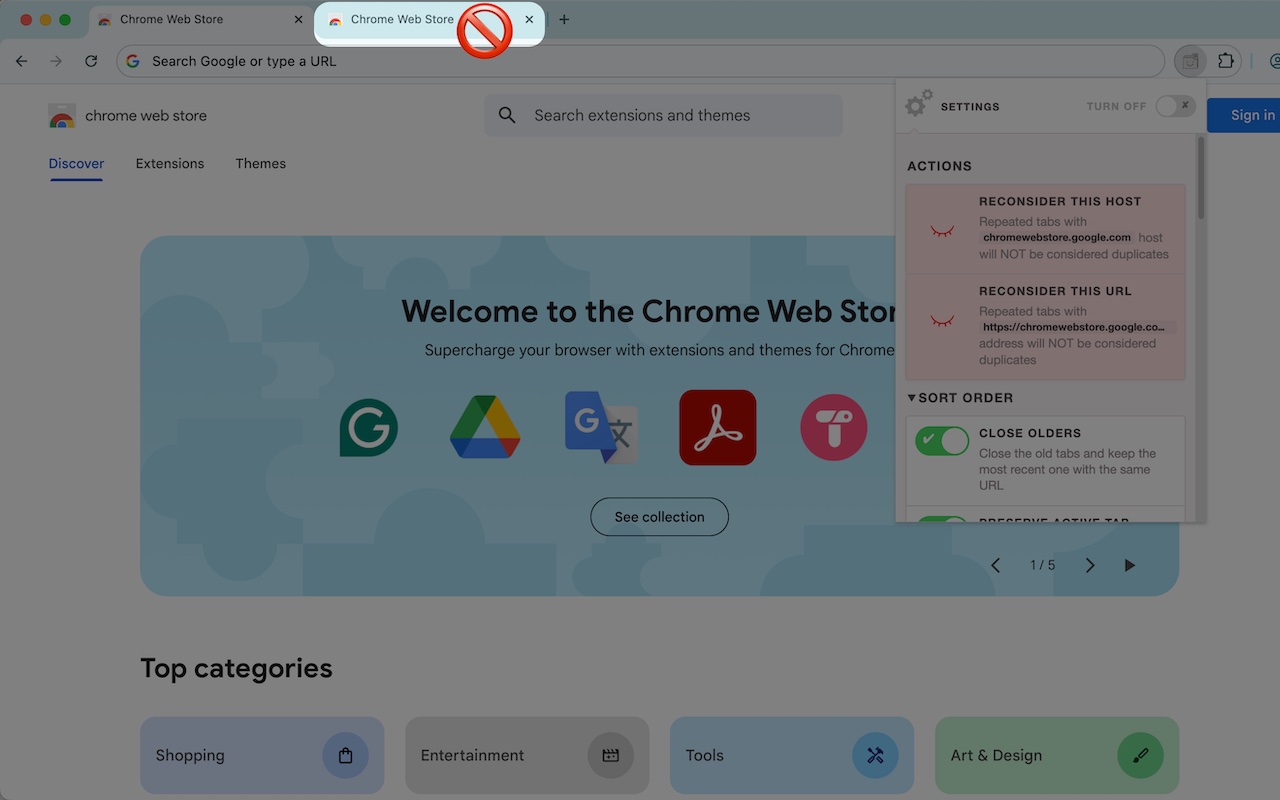Open the Themes tab
This screenshot has width=1280, height=800.
pyautogui.click(x=261, y=164)
